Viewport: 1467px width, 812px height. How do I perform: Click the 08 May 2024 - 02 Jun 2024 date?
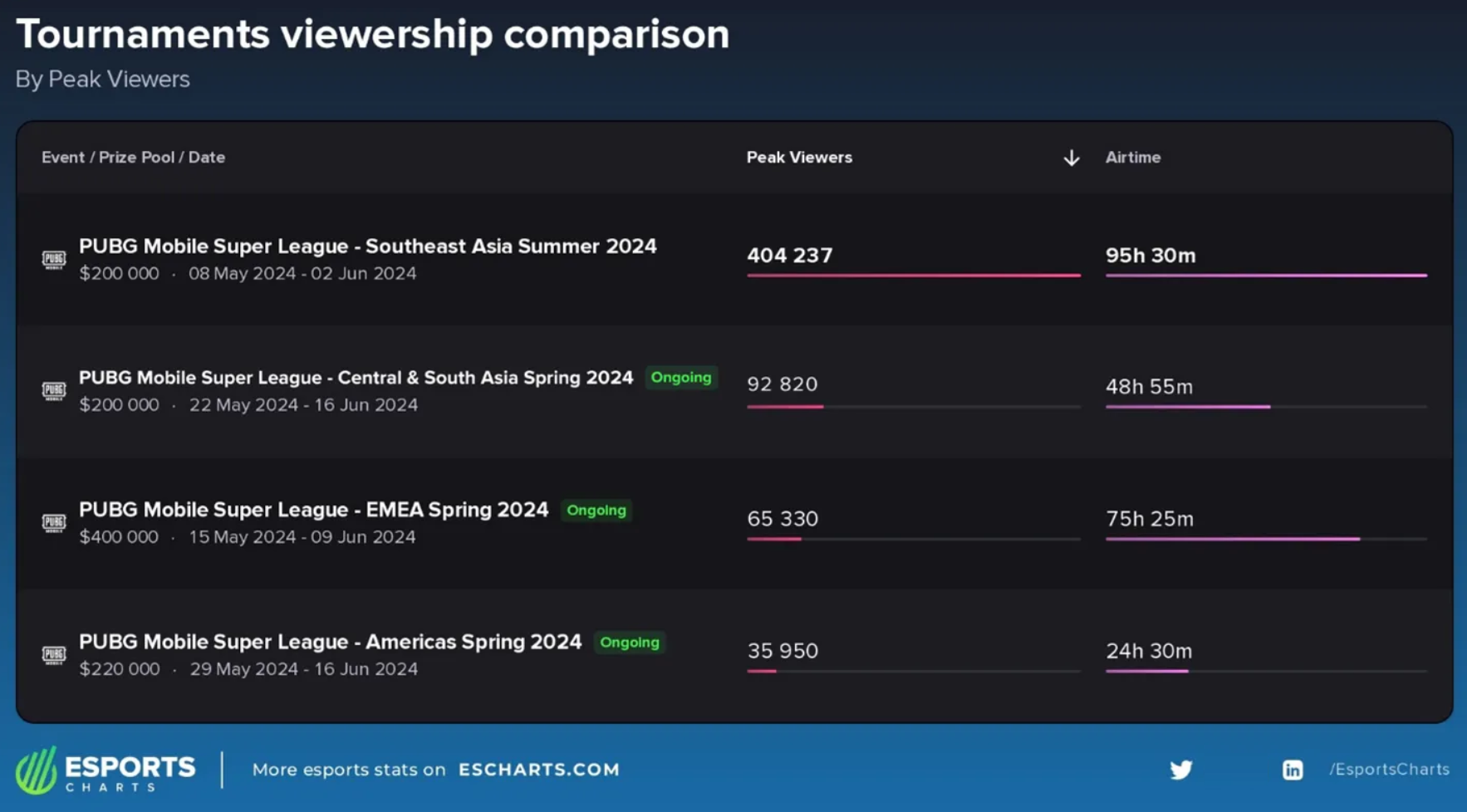[x=302, y=273]
